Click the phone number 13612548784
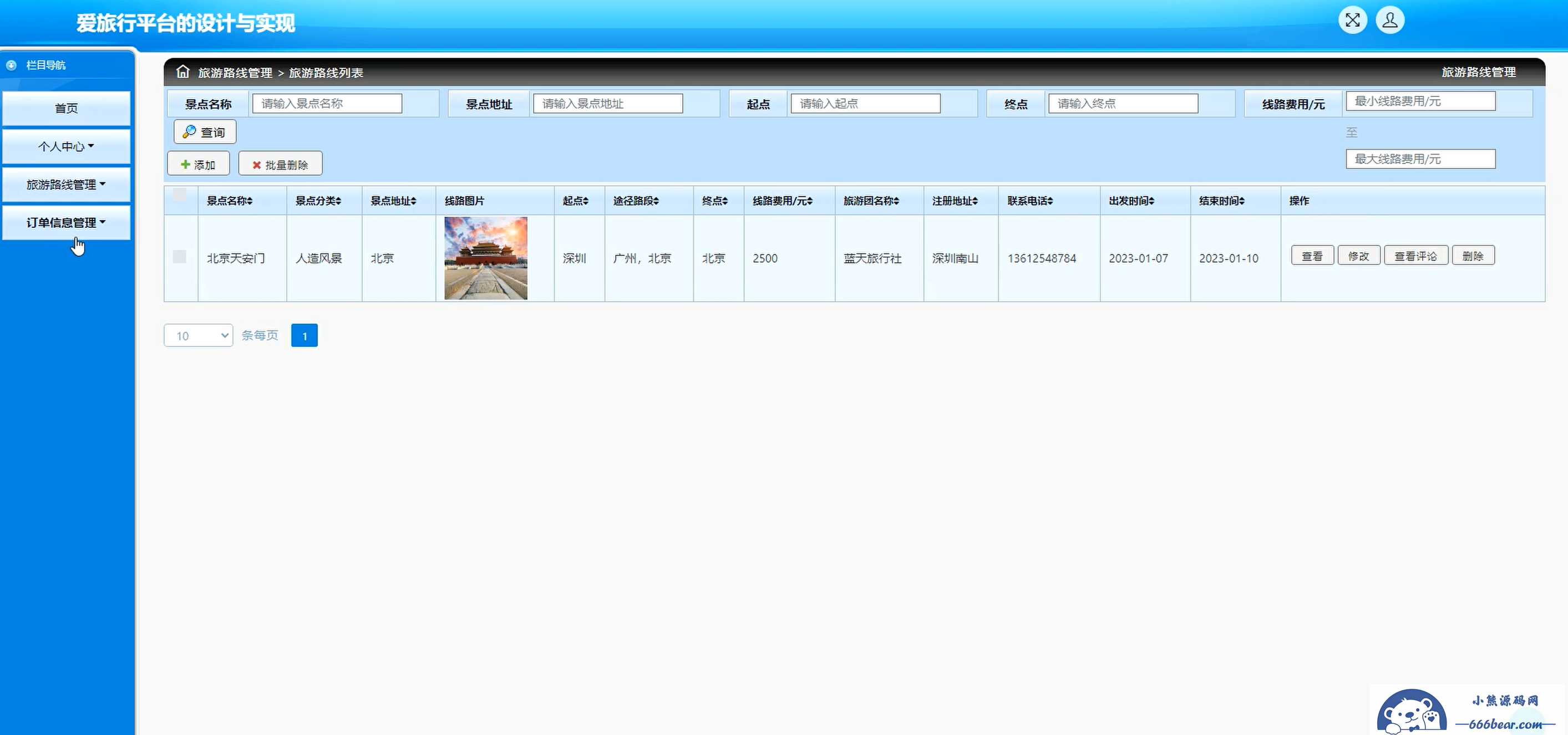Viewport: 1568px width, 735px height. (1042, 258)
